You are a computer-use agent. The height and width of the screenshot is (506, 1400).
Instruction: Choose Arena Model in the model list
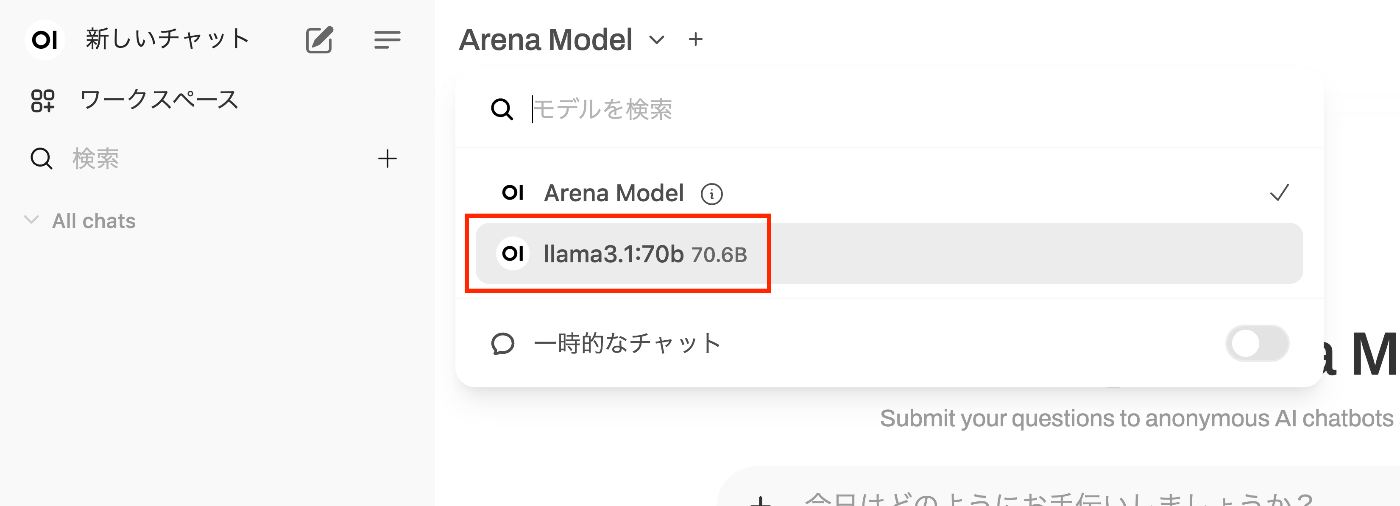point(614,193)
